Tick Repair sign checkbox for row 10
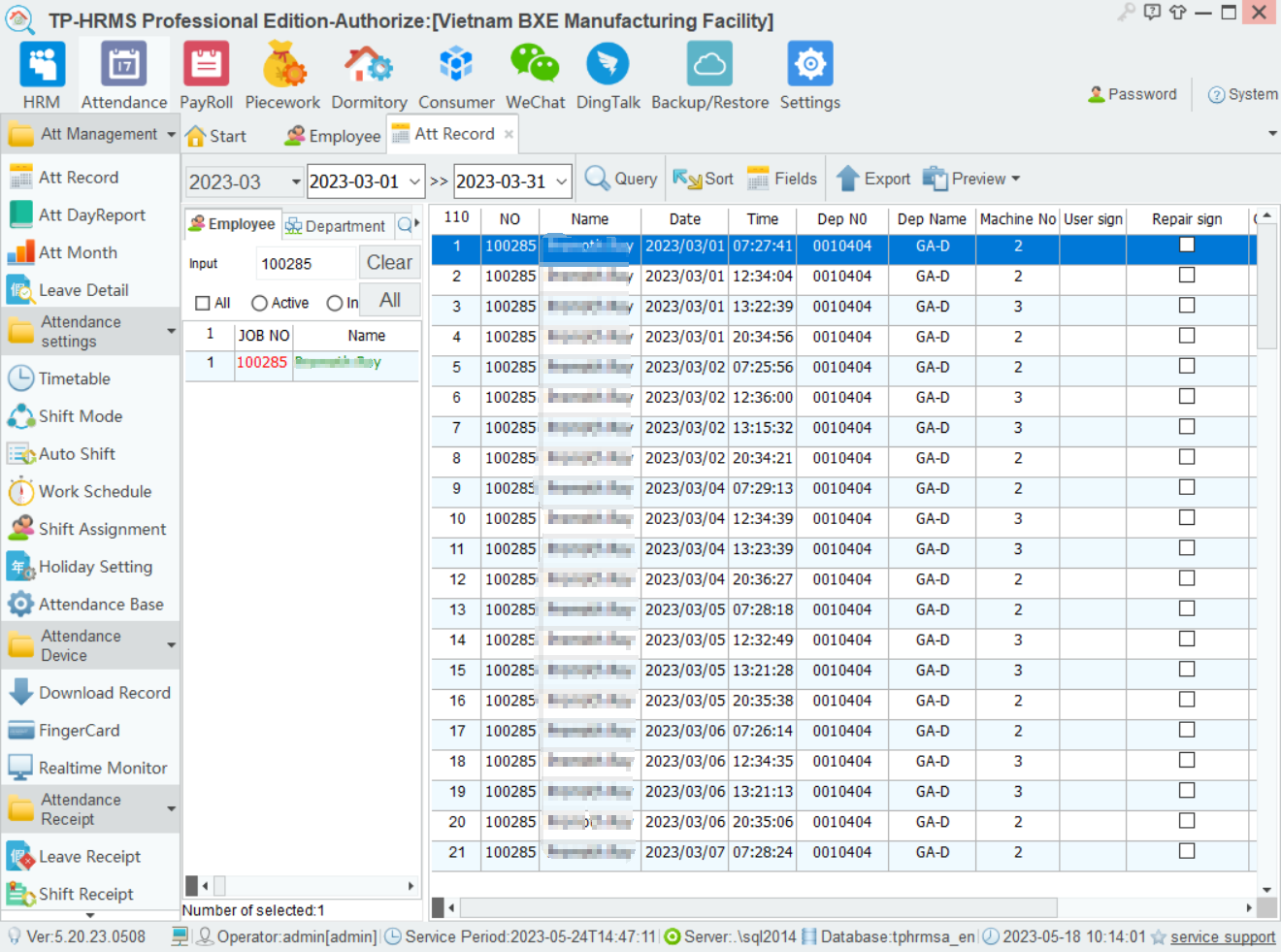Image resolution: width=1281 pixels, height=952 pixels. click(1187, 517)
